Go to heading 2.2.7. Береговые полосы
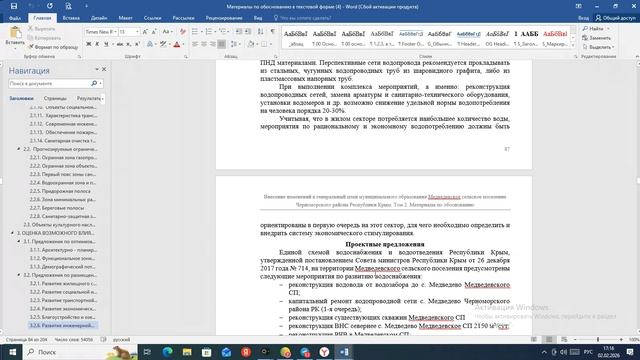Image resolution: width=640 pixels, height=360 pixels. [57, 208]
